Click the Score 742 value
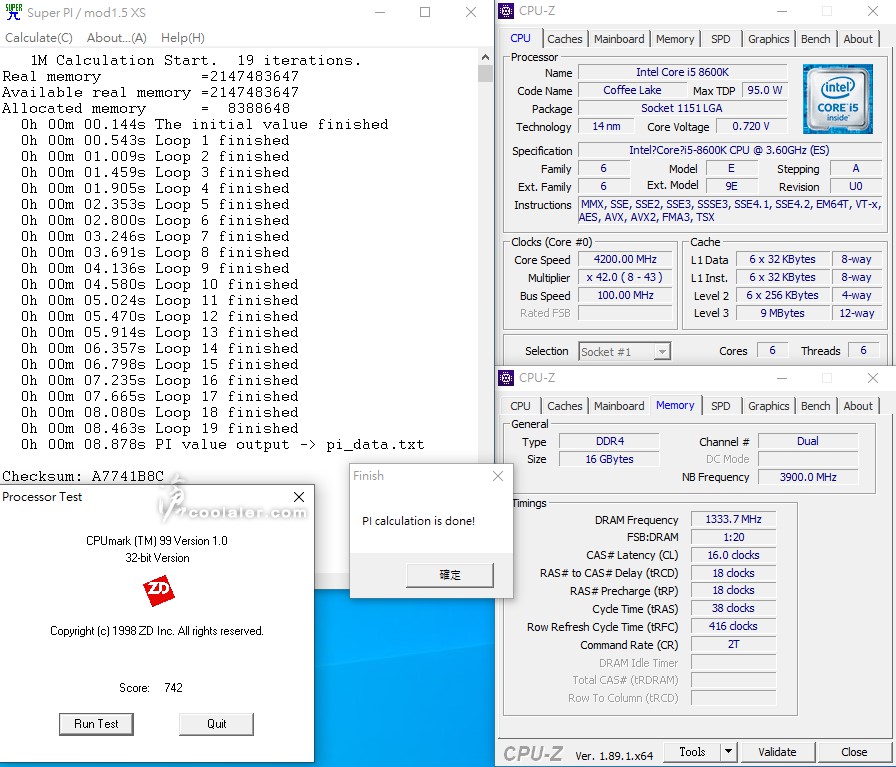The width and height of the screenshot is (896, 767). pos(173,688)
